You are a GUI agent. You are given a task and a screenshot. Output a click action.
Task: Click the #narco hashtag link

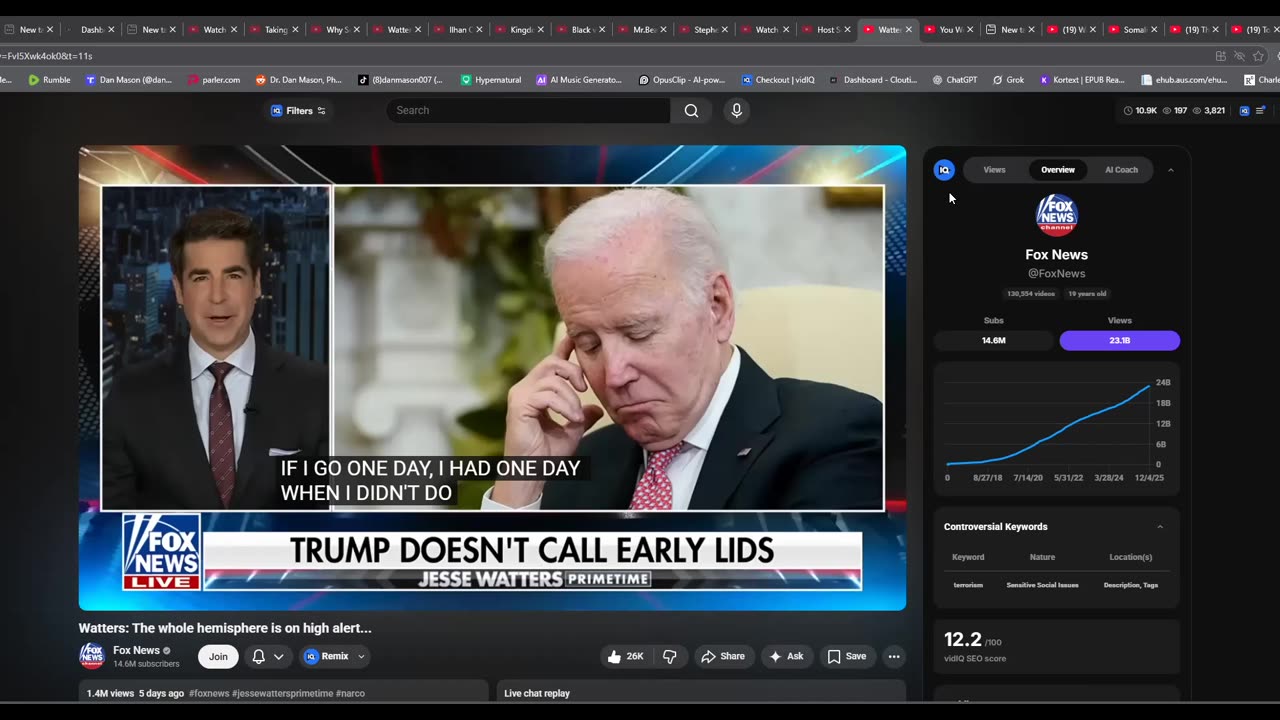click(350, 693)
